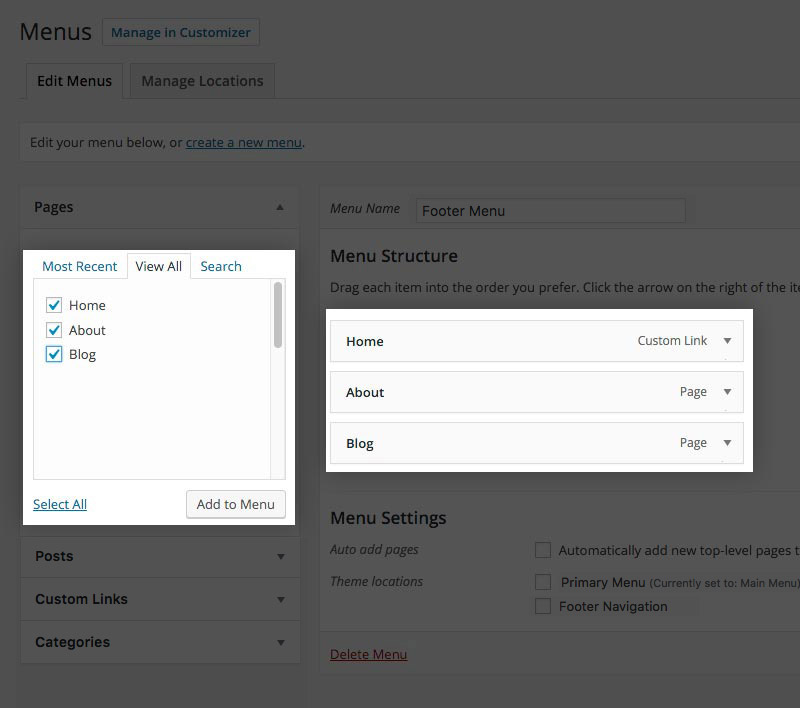Enable automatically add new top-level pages
Image resolution: width=800 pixels, height=708 pixels.
pyautogui.click(x=543, y=550)
